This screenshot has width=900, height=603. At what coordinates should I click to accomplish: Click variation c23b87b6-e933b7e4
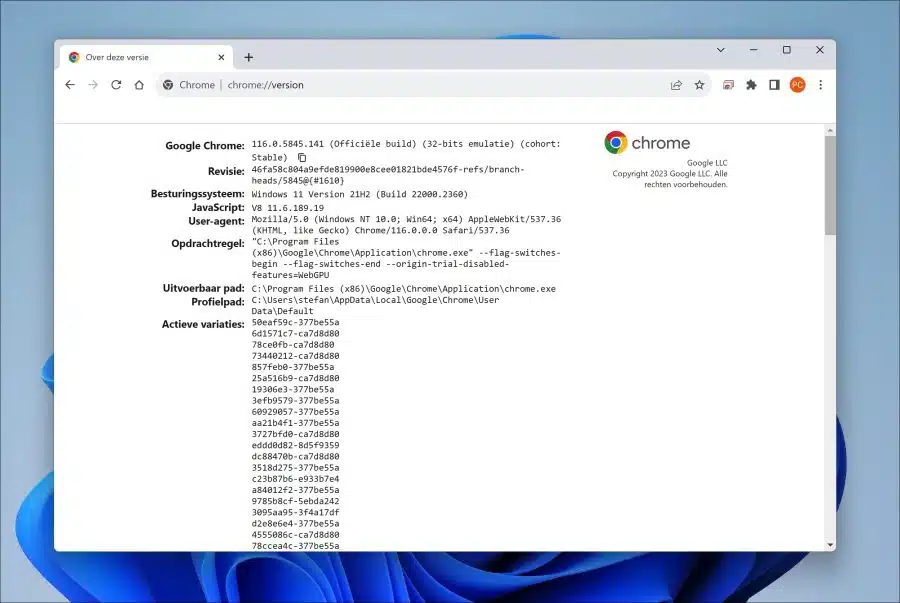(296, 479)
